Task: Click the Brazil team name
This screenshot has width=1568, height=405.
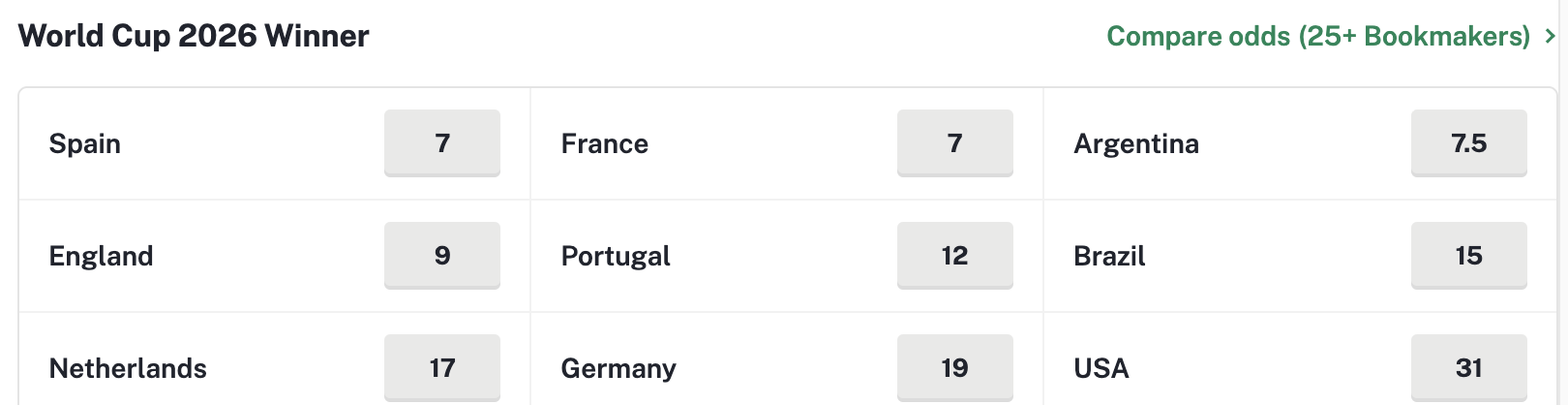Action: 1109,257
